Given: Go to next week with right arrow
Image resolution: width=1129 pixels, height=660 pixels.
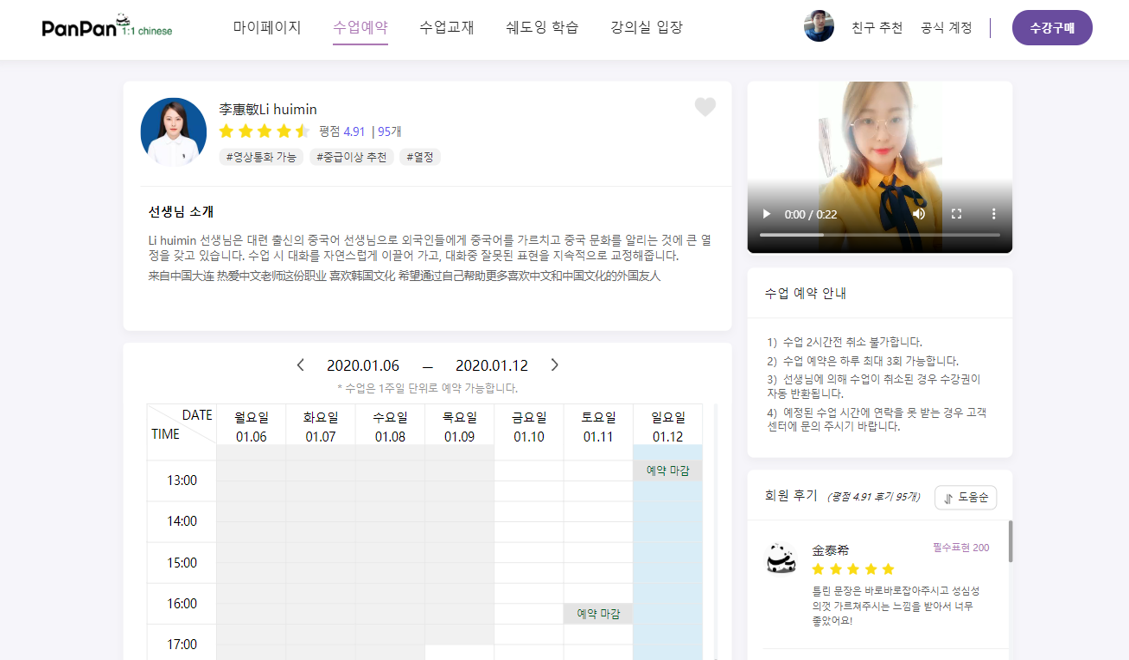Looking at the screenshot, I should tap(554, 365).
